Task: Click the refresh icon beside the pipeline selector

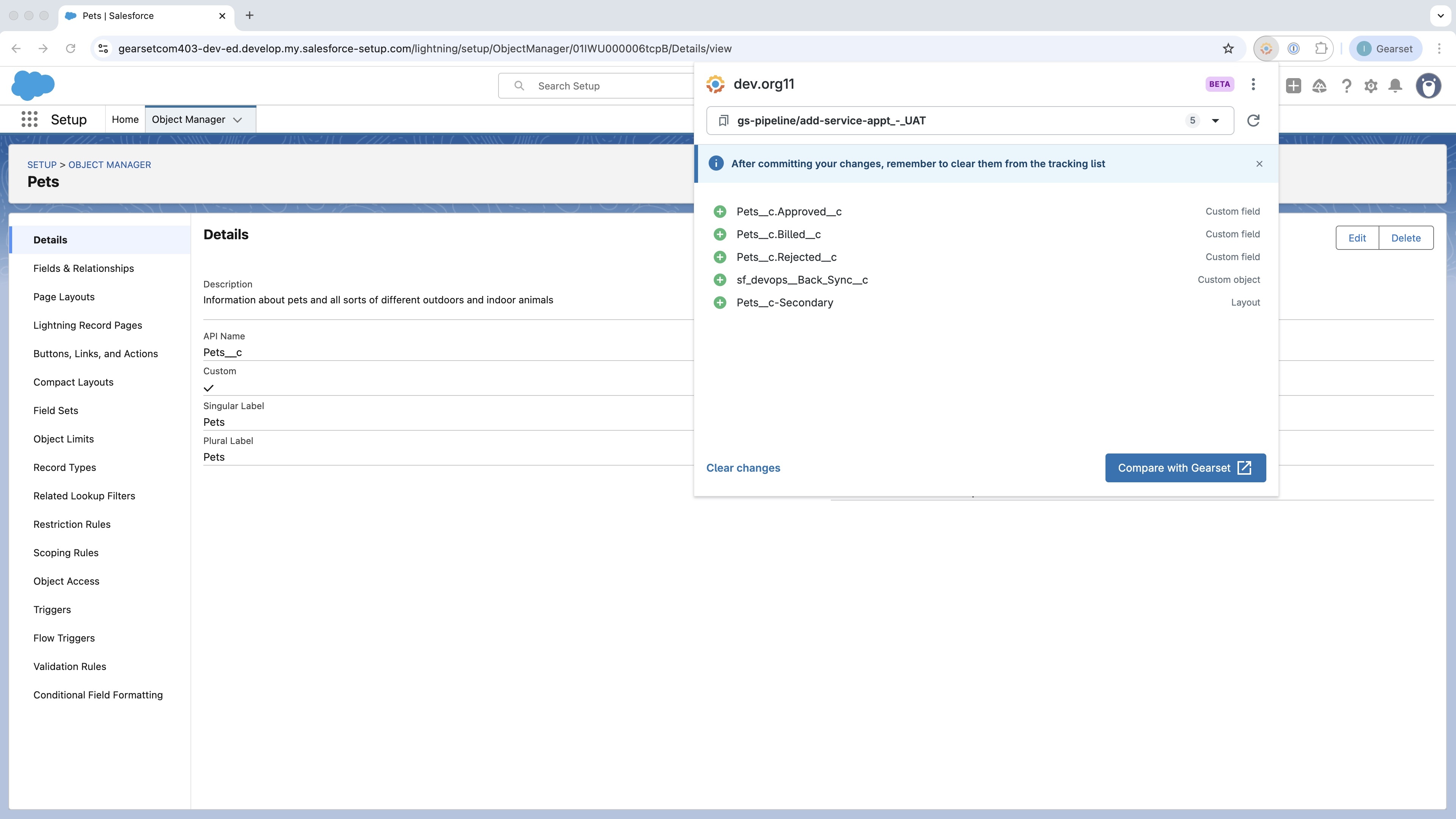Action: [x=1254, y=120]
